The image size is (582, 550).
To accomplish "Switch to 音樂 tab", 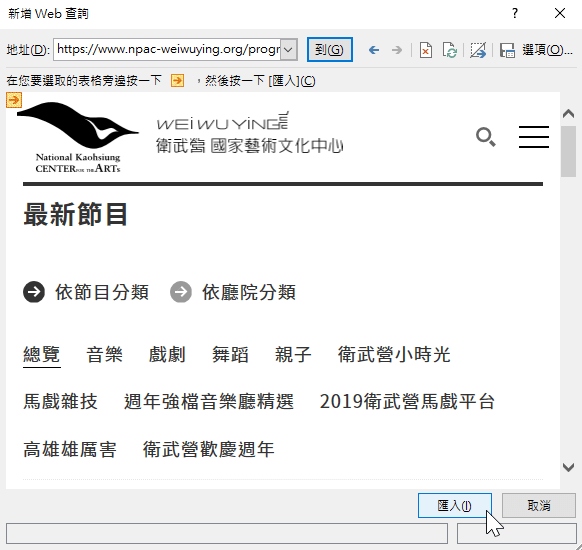I will (104, 354).
